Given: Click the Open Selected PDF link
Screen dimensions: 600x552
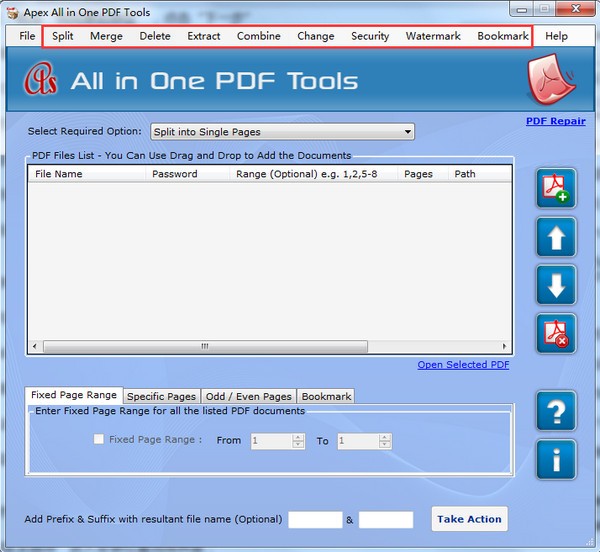Looking at the screenshot, I should coord(463,365).
